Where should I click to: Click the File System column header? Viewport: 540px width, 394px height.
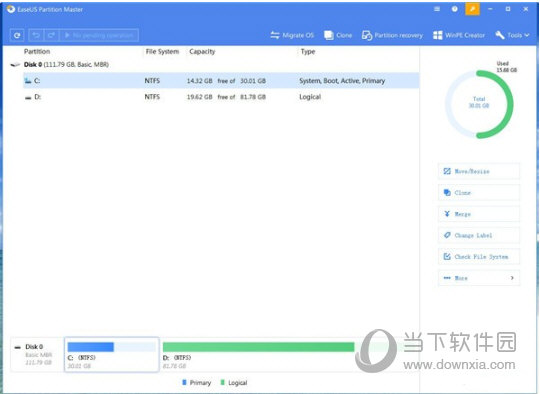tap(162, 52)
